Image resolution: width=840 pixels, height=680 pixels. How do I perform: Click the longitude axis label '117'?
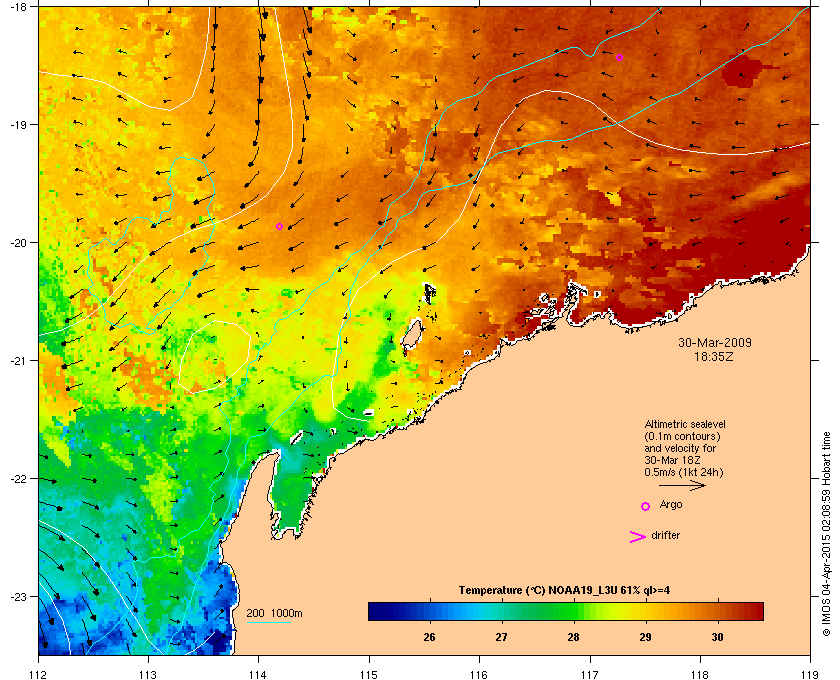(589, 675)
